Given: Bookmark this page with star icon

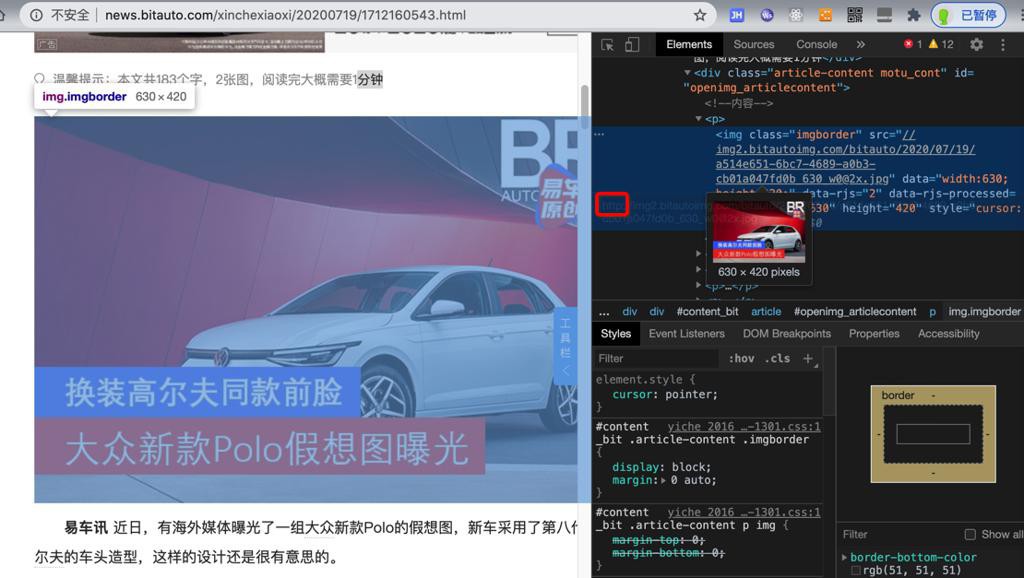Looking at the screenshot, I should 700,15.
